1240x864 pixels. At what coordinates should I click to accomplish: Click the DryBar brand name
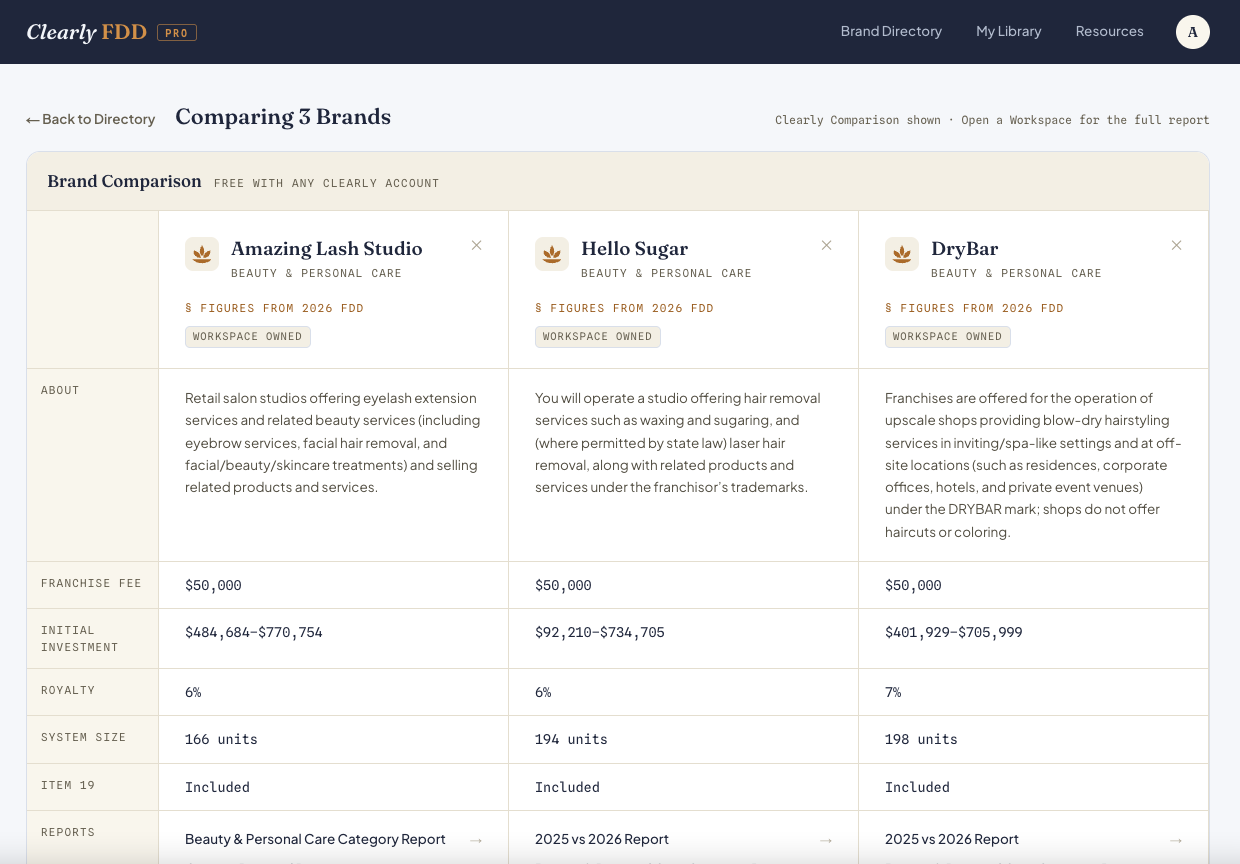coord(964,248)
